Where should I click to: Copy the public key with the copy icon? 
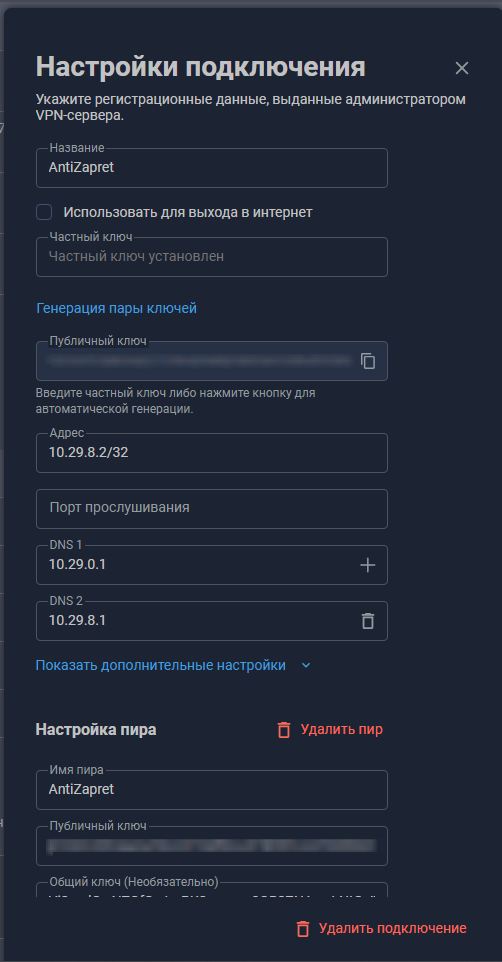click(x=368, y=361)
